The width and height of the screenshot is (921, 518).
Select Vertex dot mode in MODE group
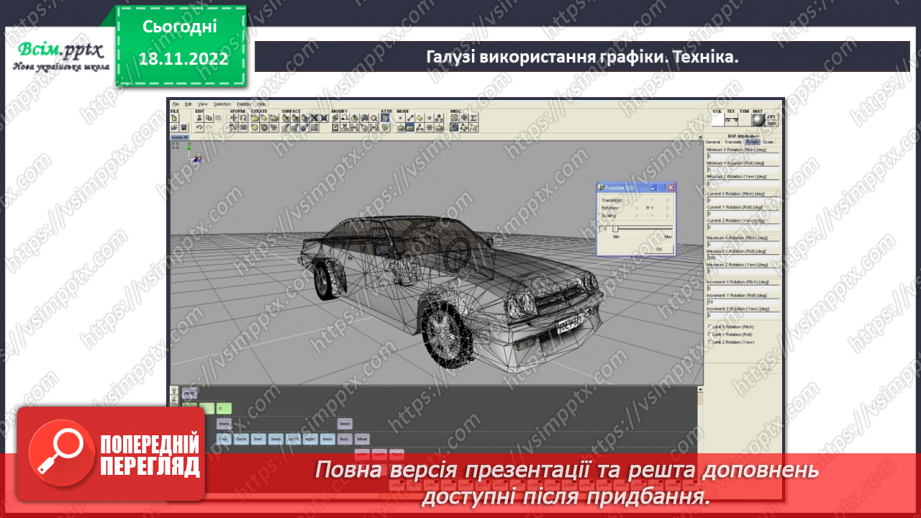(x=401, y=118)
